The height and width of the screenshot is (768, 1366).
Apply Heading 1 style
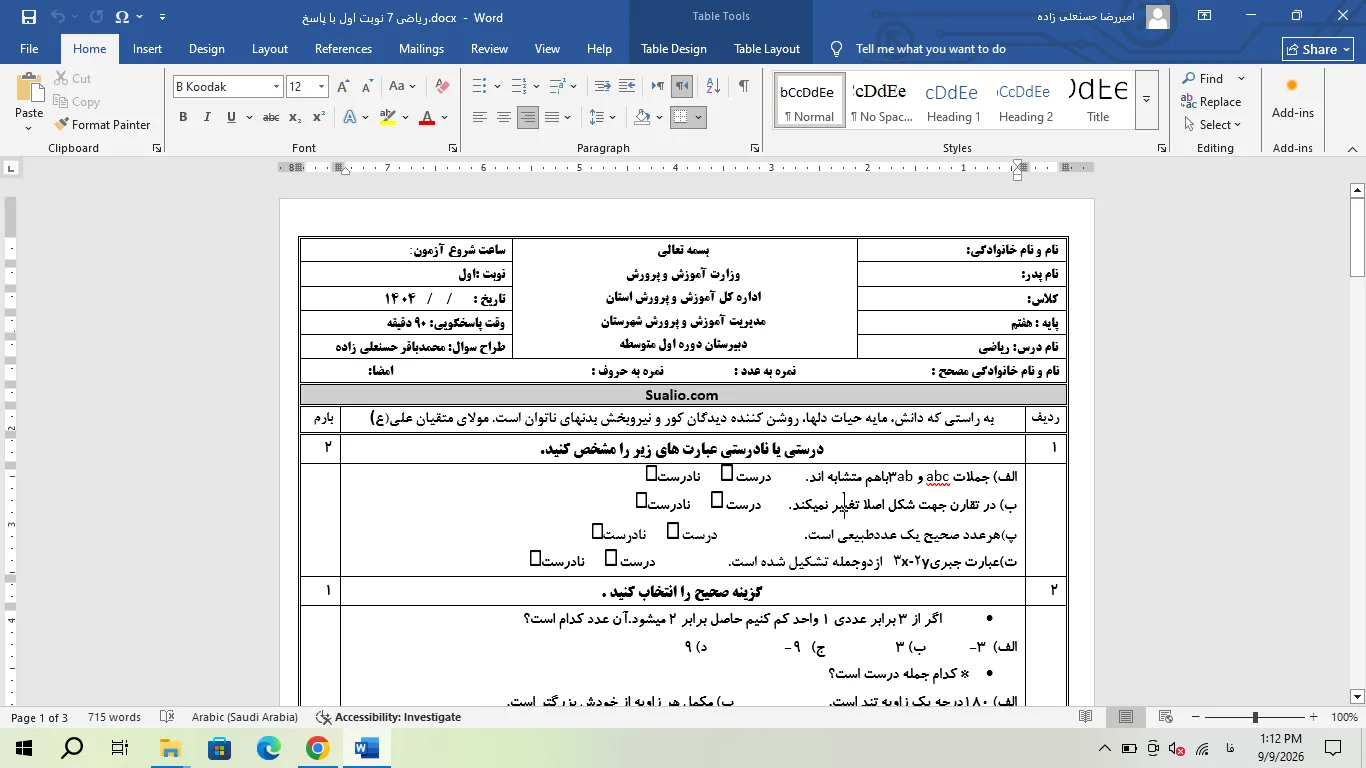(x=952, y=99)
